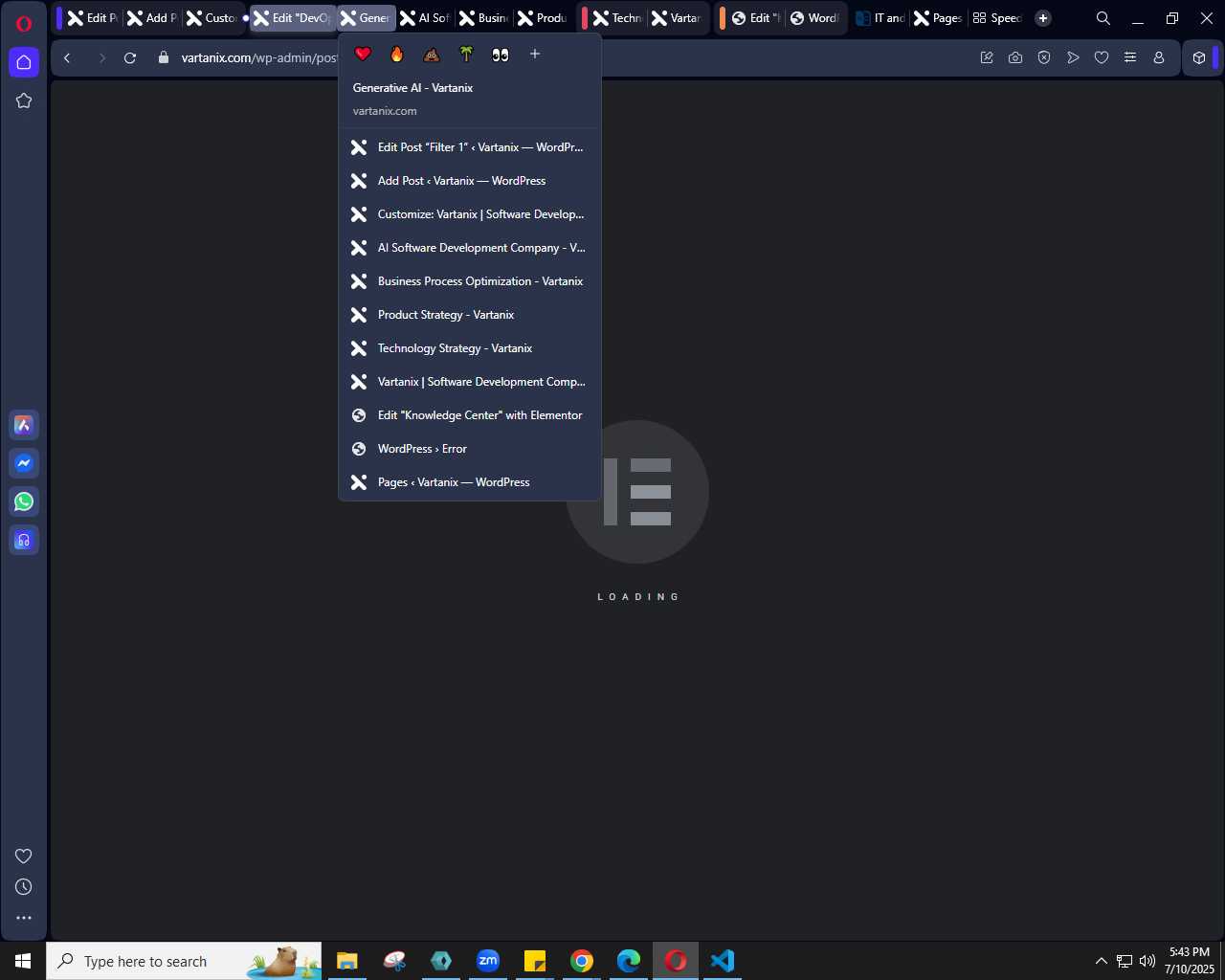Open Messenger from the sidebar

pyautogui.click(x=24, y=463)
